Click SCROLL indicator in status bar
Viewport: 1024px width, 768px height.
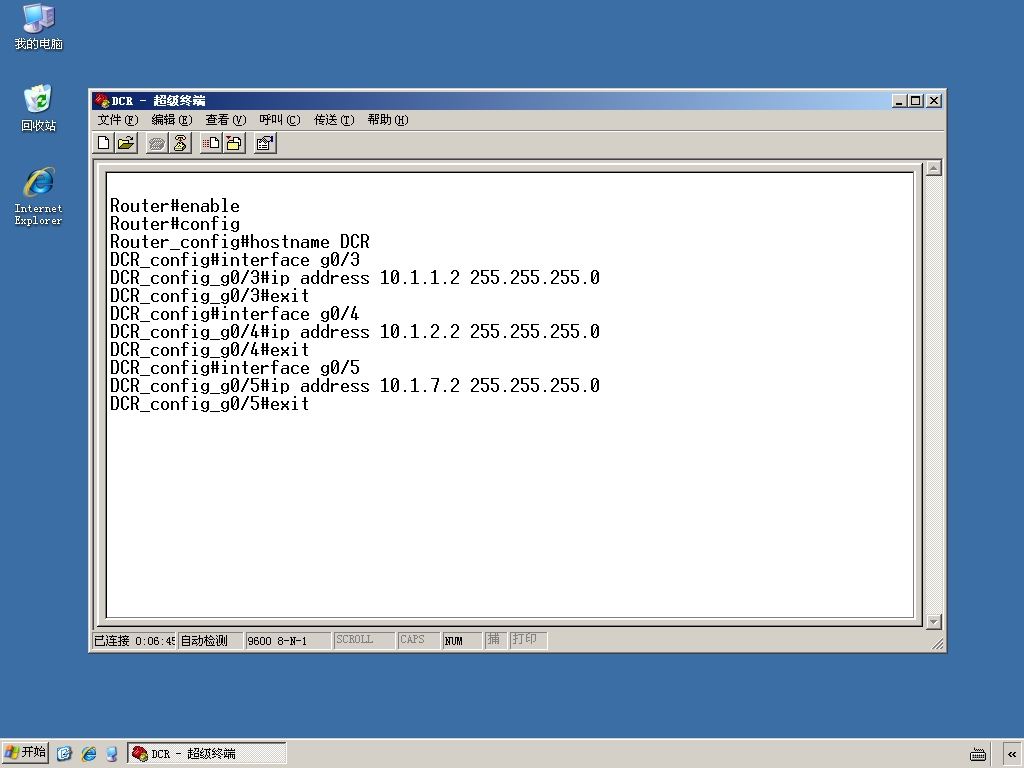pos(364,641)
